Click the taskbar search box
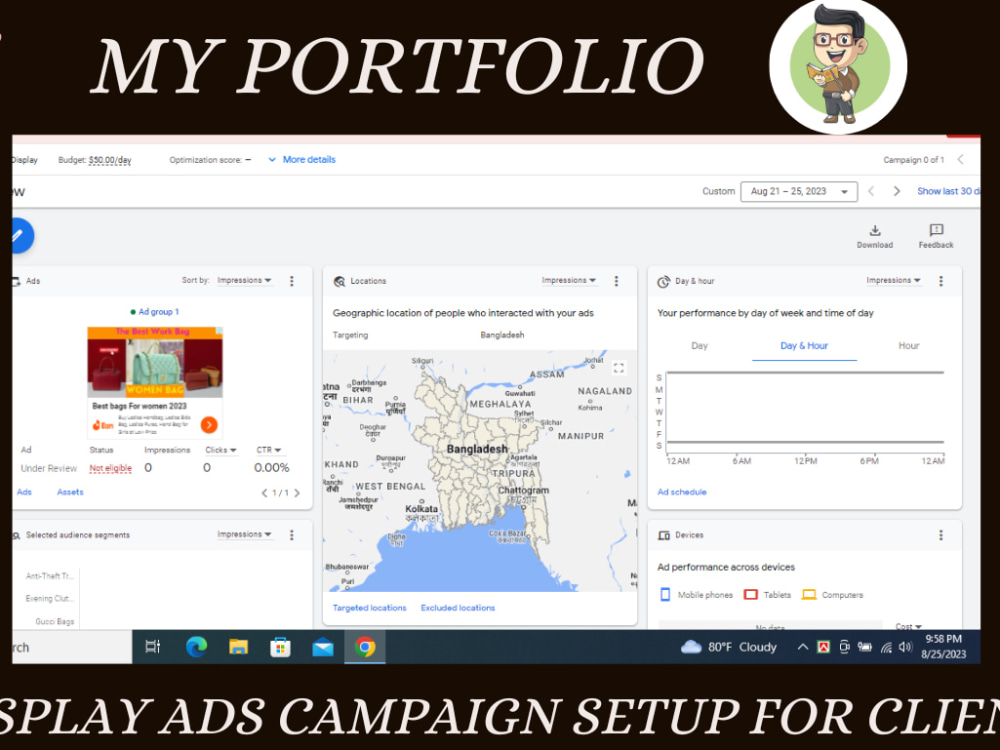The width and height of the screenshot is (1000, 750). (71, 647)
